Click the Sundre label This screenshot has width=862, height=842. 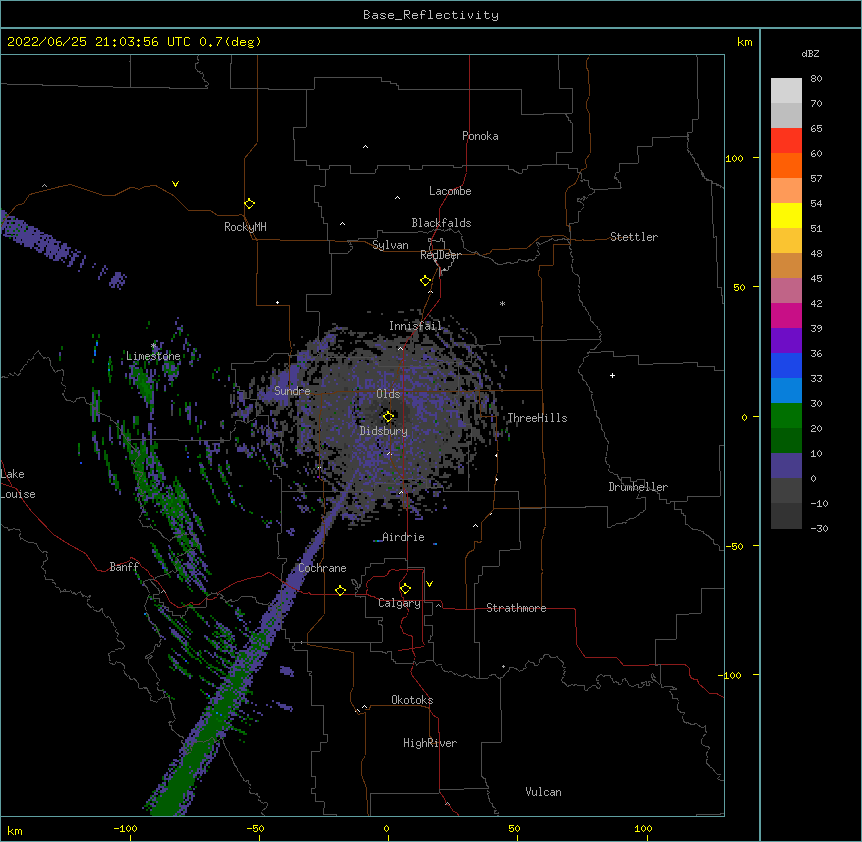coord(292,391)
